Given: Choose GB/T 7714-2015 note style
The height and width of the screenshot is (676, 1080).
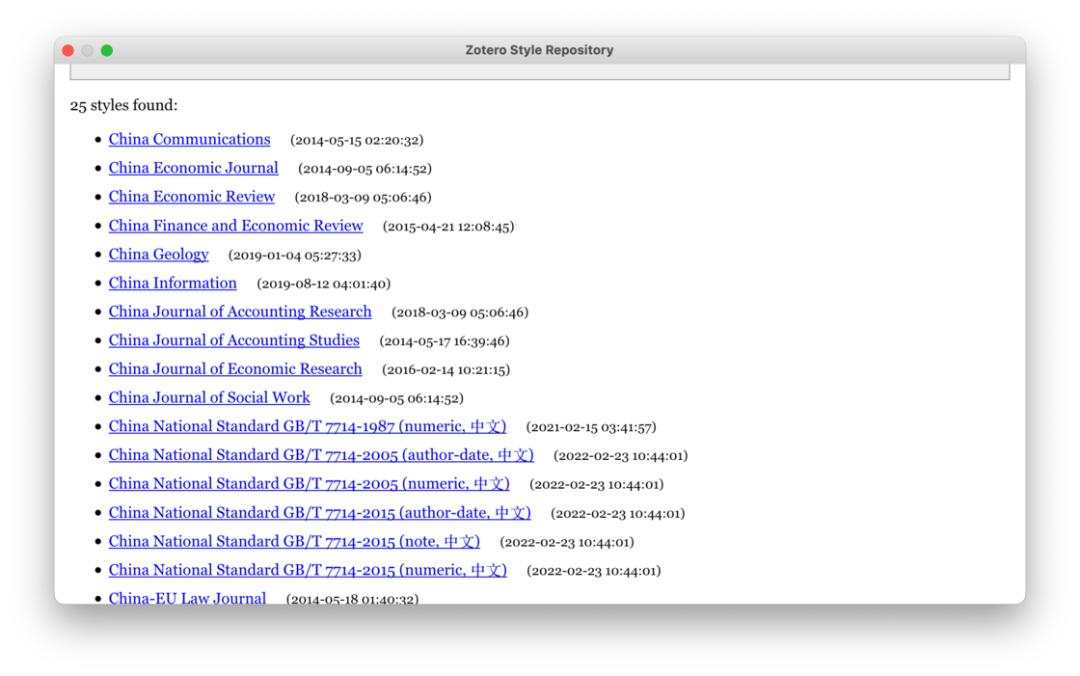Looking at the screenshot, I should pos(294,542).
